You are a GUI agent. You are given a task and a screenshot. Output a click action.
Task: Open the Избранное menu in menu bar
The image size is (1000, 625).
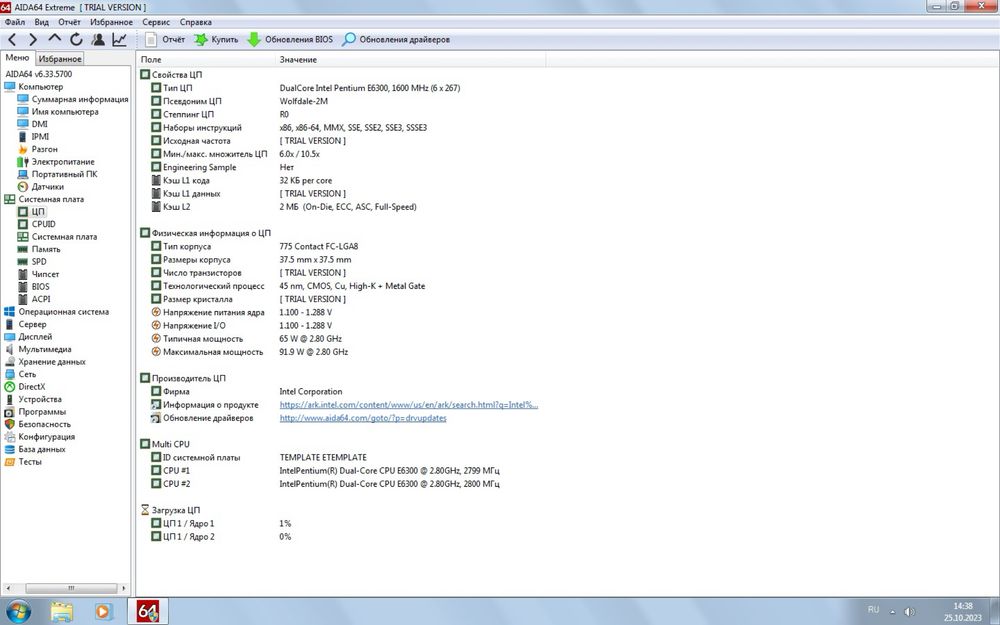coord(112,22)
